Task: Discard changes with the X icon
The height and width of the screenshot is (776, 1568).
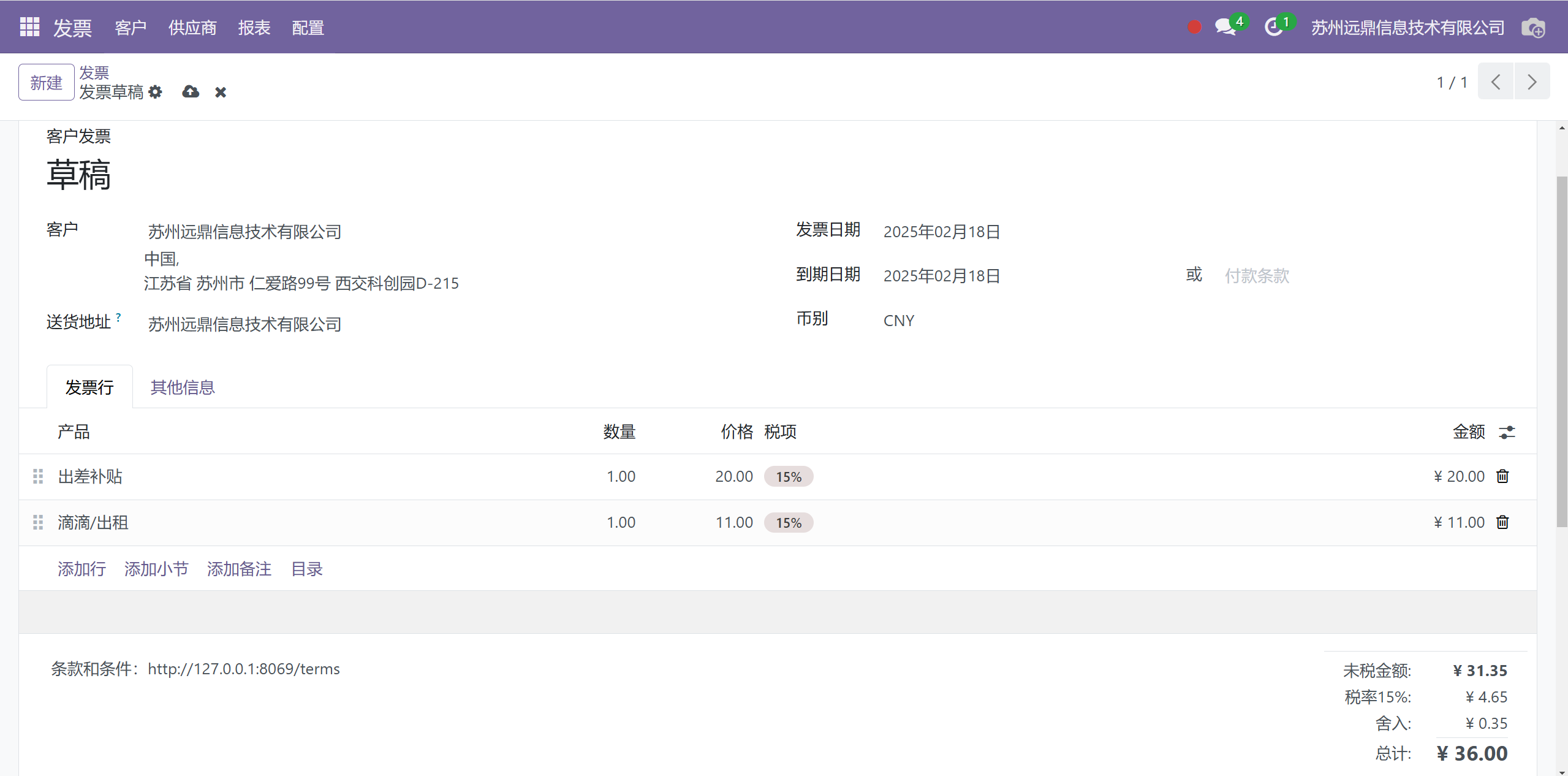Action: [x=221, y=92]
